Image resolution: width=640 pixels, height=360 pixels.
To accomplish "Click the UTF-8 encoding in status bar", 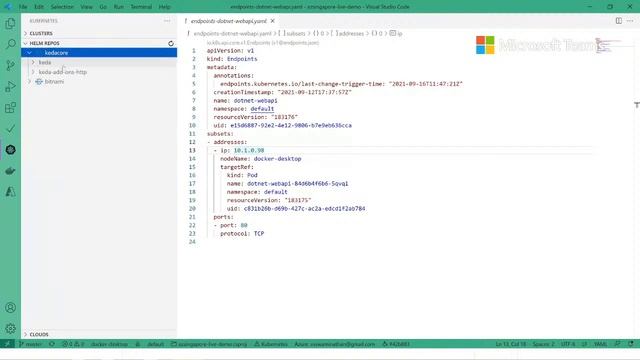I will [x=567, y=344].
